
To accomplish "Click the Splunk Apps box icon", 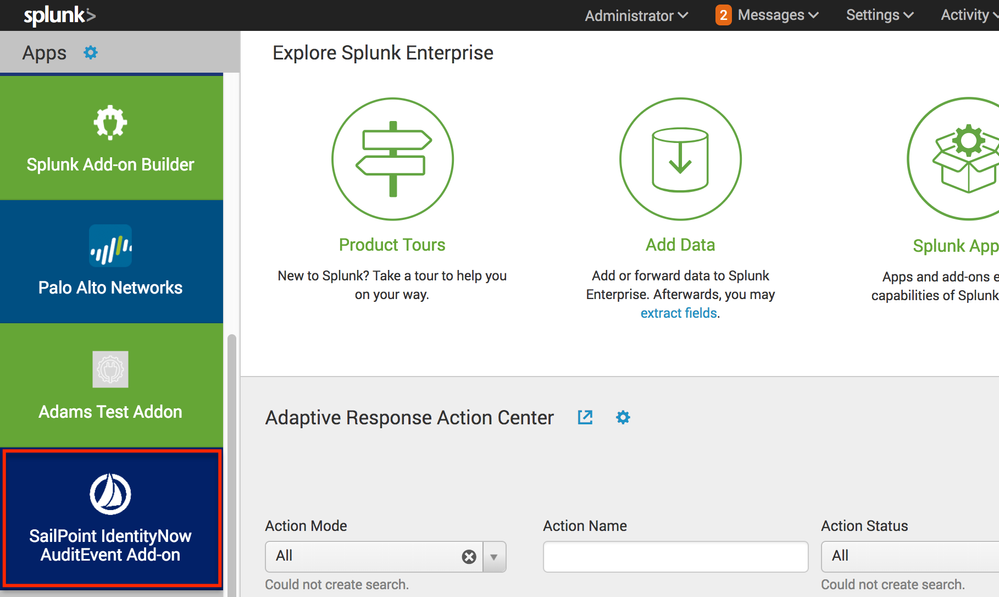I will click(x=962, y=159).
